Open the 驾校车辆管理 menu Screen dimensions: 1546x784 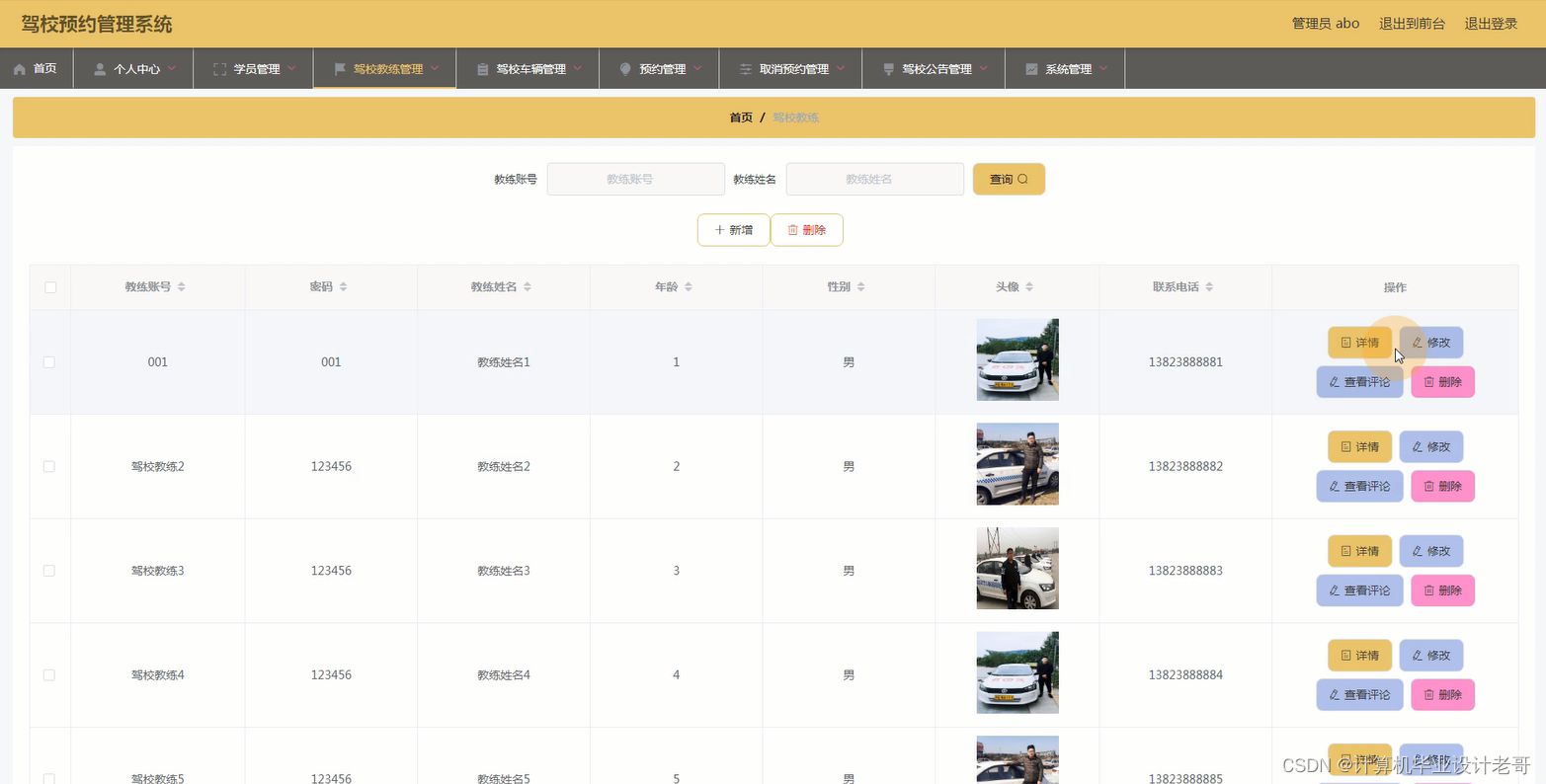(529, 68)
